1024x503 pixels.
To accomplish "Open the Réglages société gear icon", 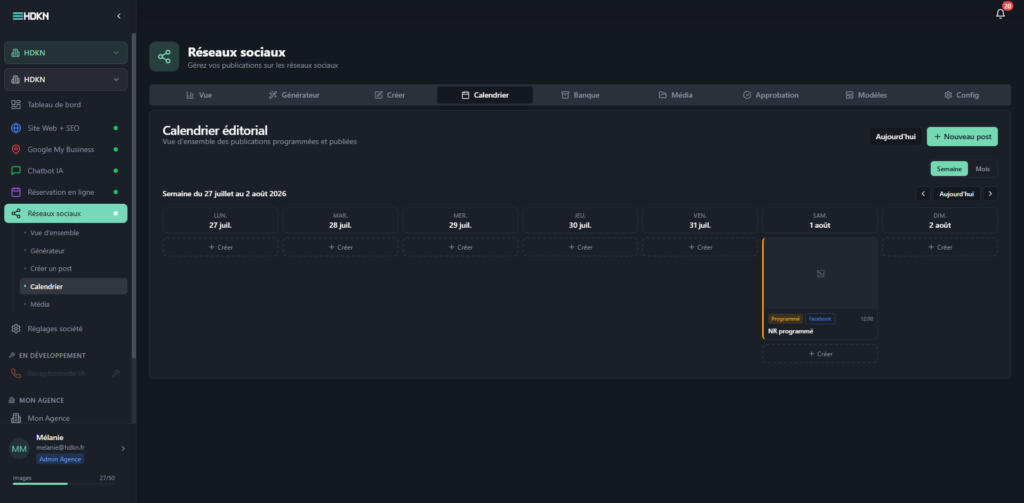I will pyautogui.click(x=16, y=329).
